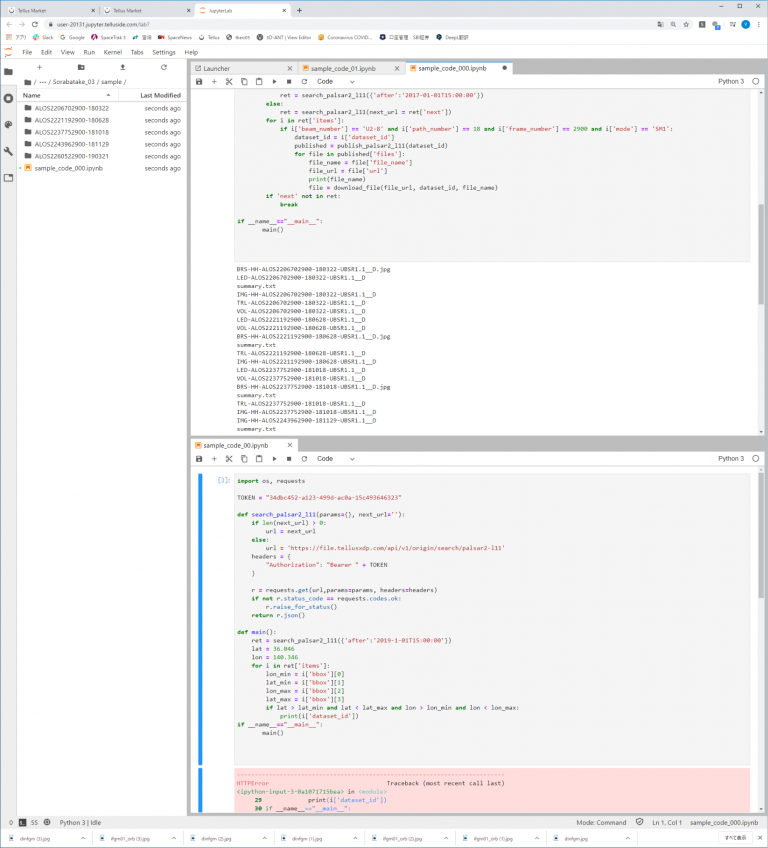The image size is (768, 848).
Task: Refresh the file list
Action: point(164,68)
